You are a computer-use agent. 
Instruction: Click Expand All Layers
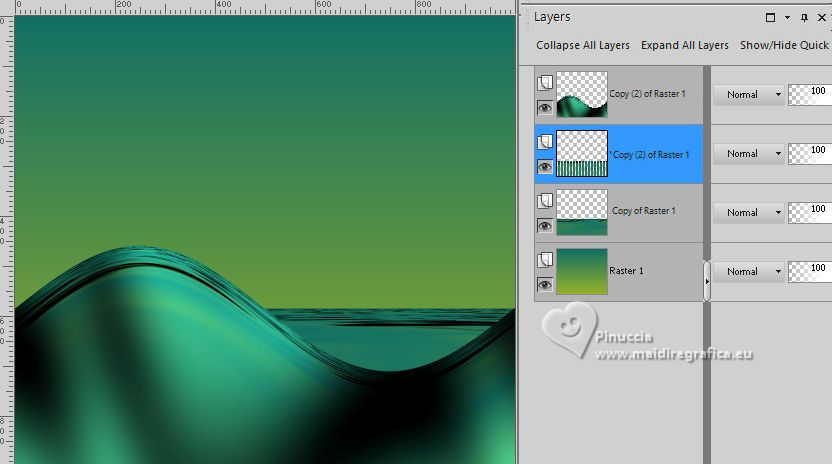pos(684,46)
